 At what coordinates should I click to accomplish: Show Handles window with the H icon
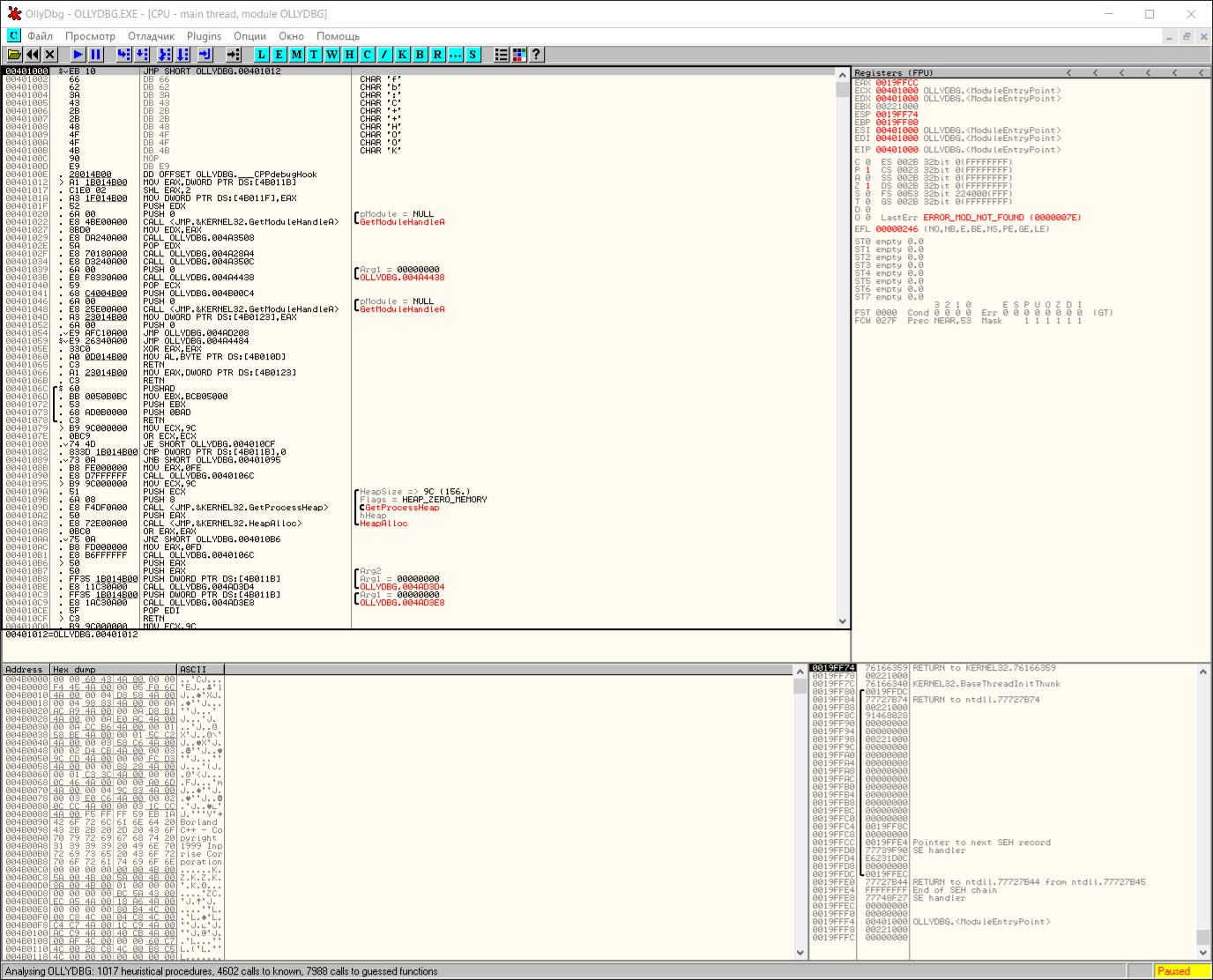349,55
